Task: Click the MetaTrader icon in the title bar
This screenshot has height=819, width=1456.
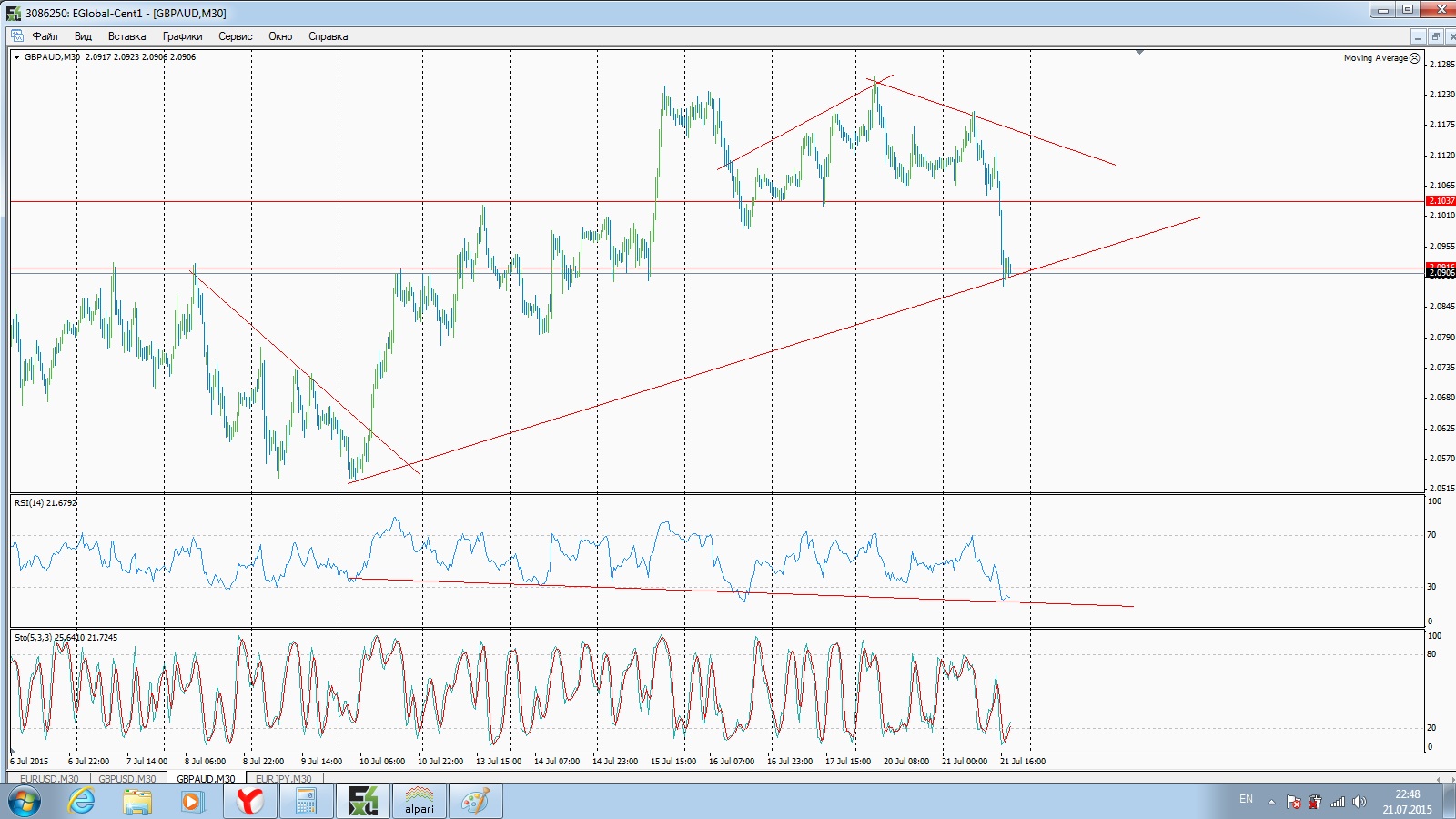Action: (13, 13)
